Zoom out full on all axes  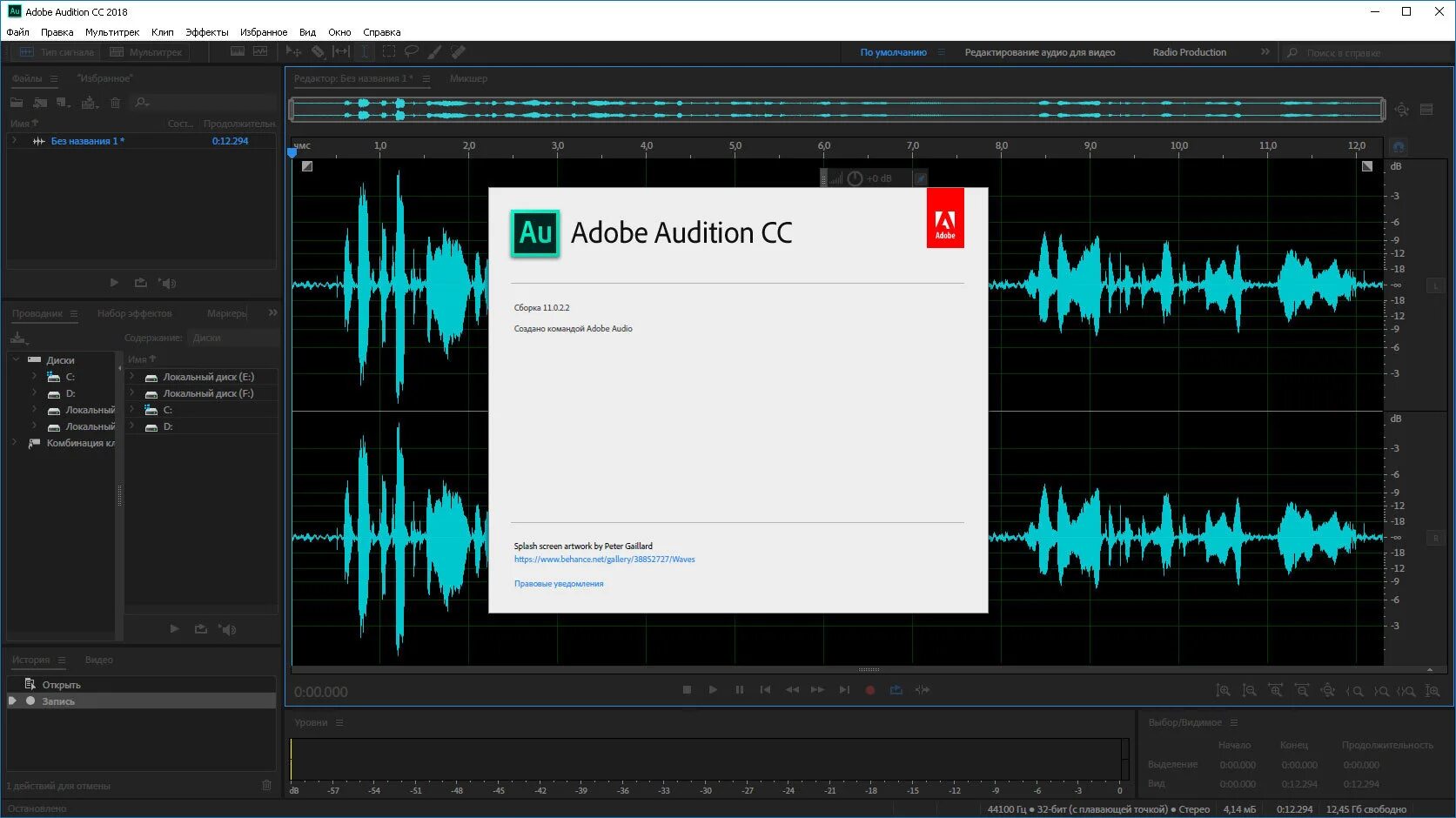(1327, 691)
